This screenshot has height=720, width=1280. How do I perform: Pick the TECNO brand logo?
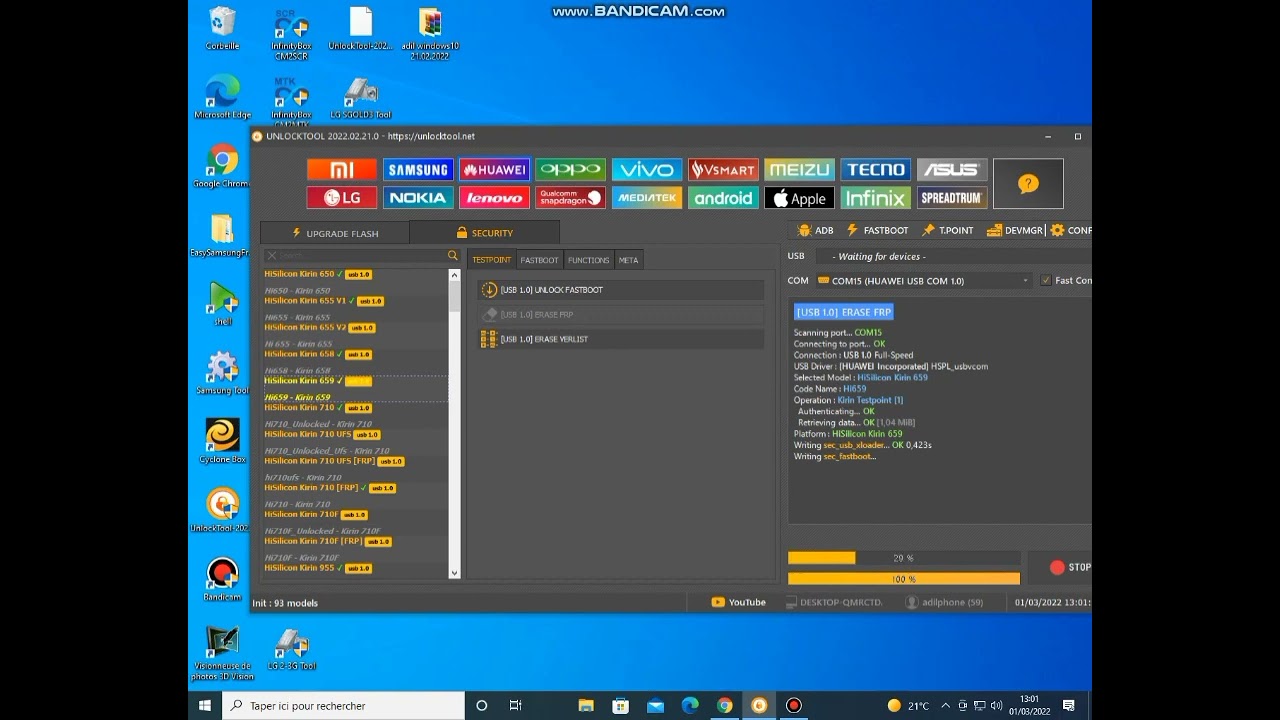coord(875,170)
